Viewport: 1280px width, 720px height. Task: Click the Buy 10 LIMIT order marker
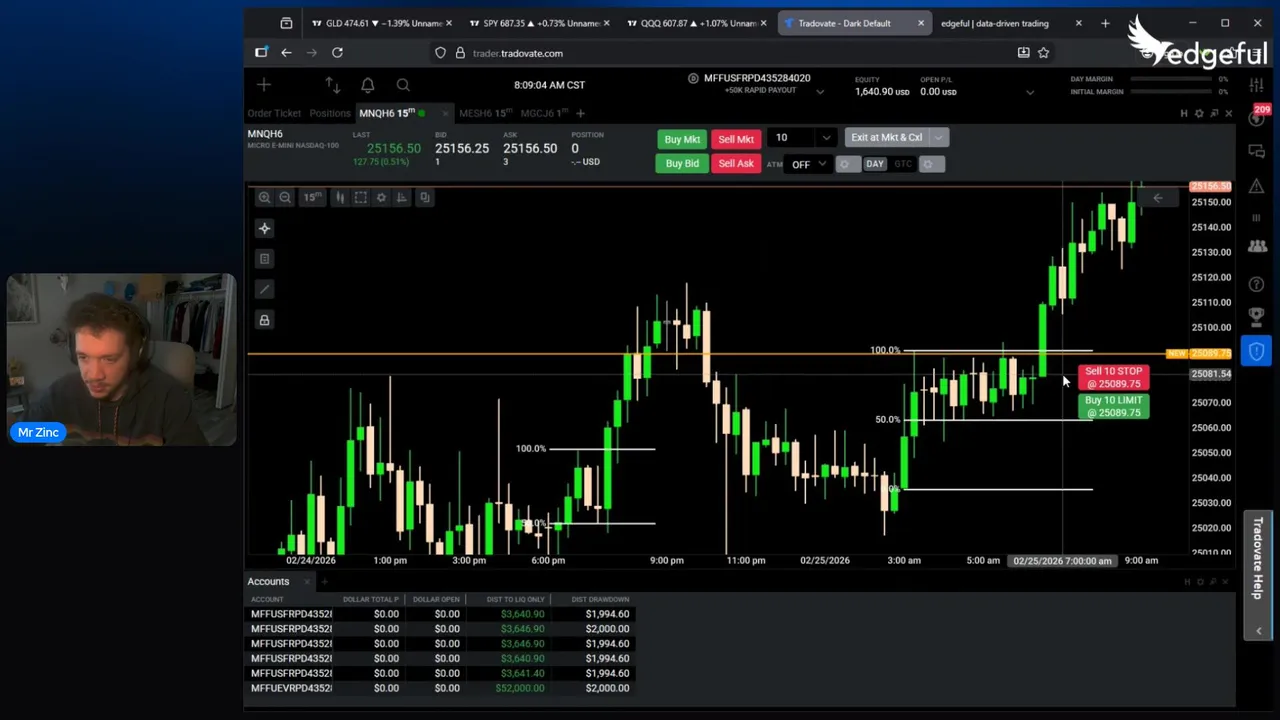click(x=1113, y=406)
